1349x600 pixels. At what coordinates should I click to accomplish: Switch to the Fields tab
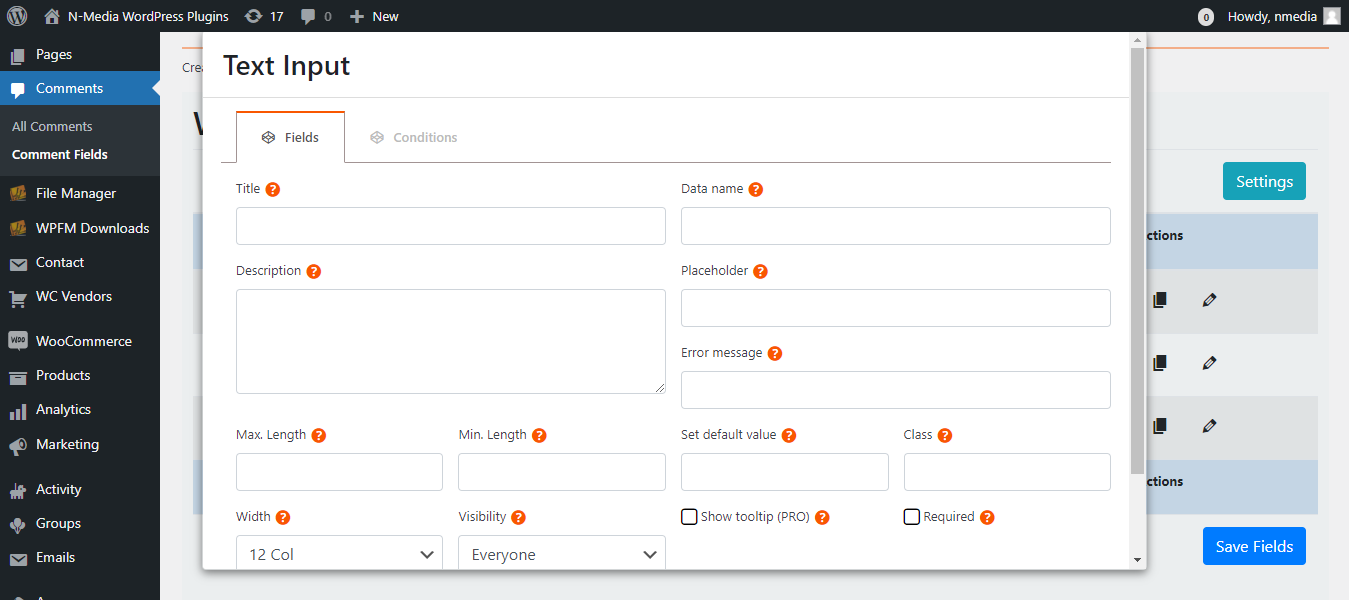point(290,137)
